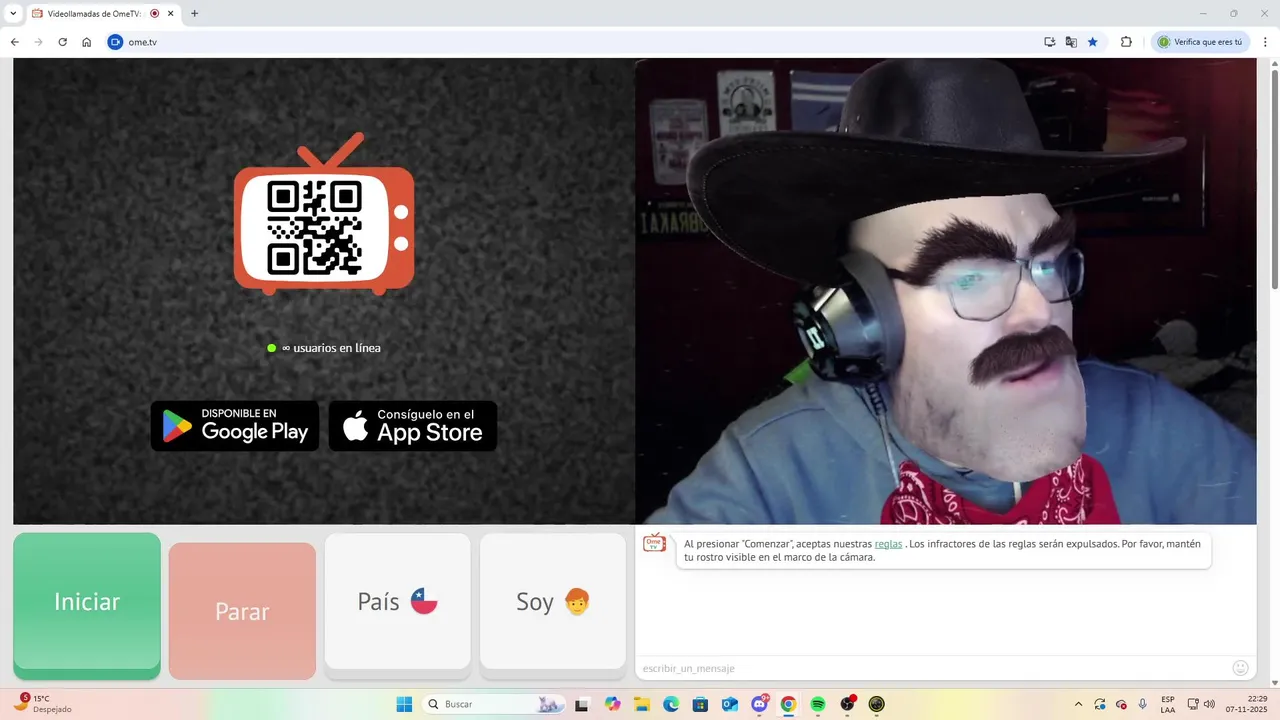Viewport: 1280px width, 720px height.
Task: Open the Chrome three-dot menu
Action: [1266, 42]
